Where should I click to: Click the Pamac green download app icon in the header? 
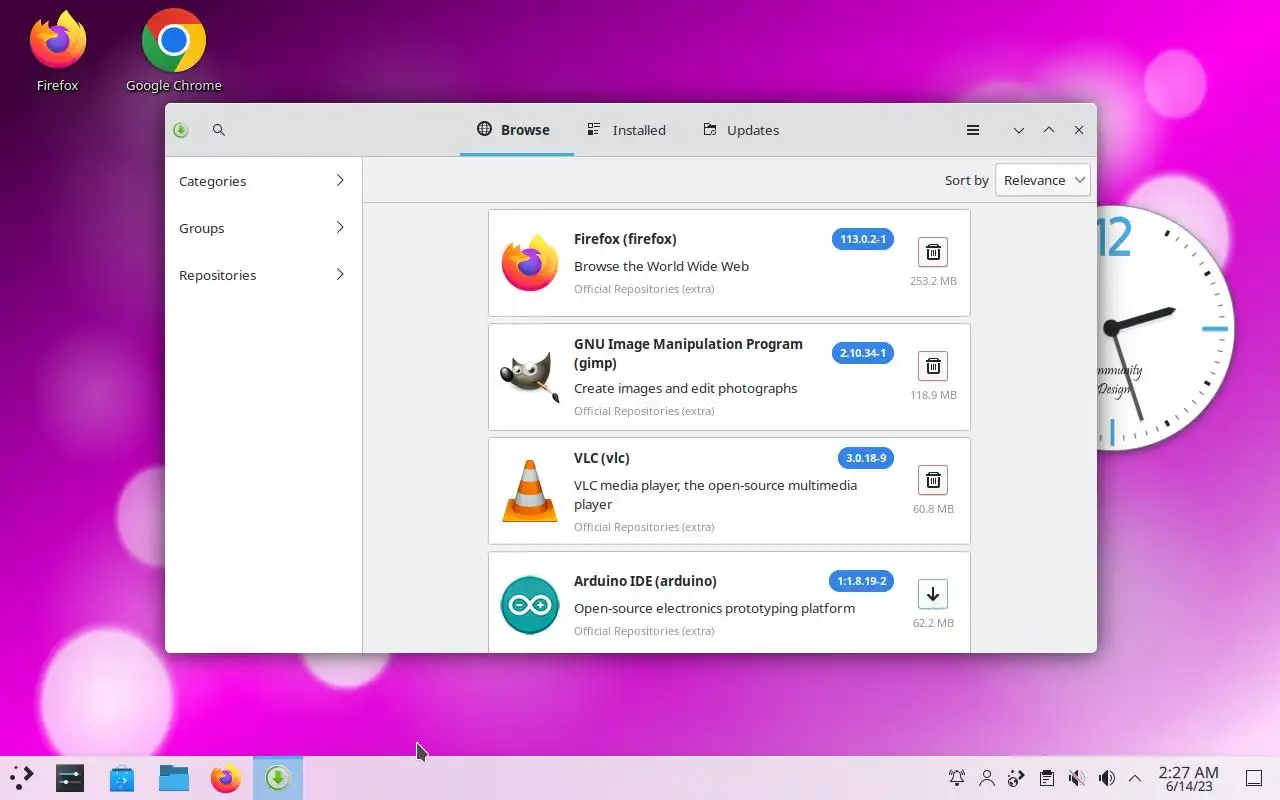181,130
